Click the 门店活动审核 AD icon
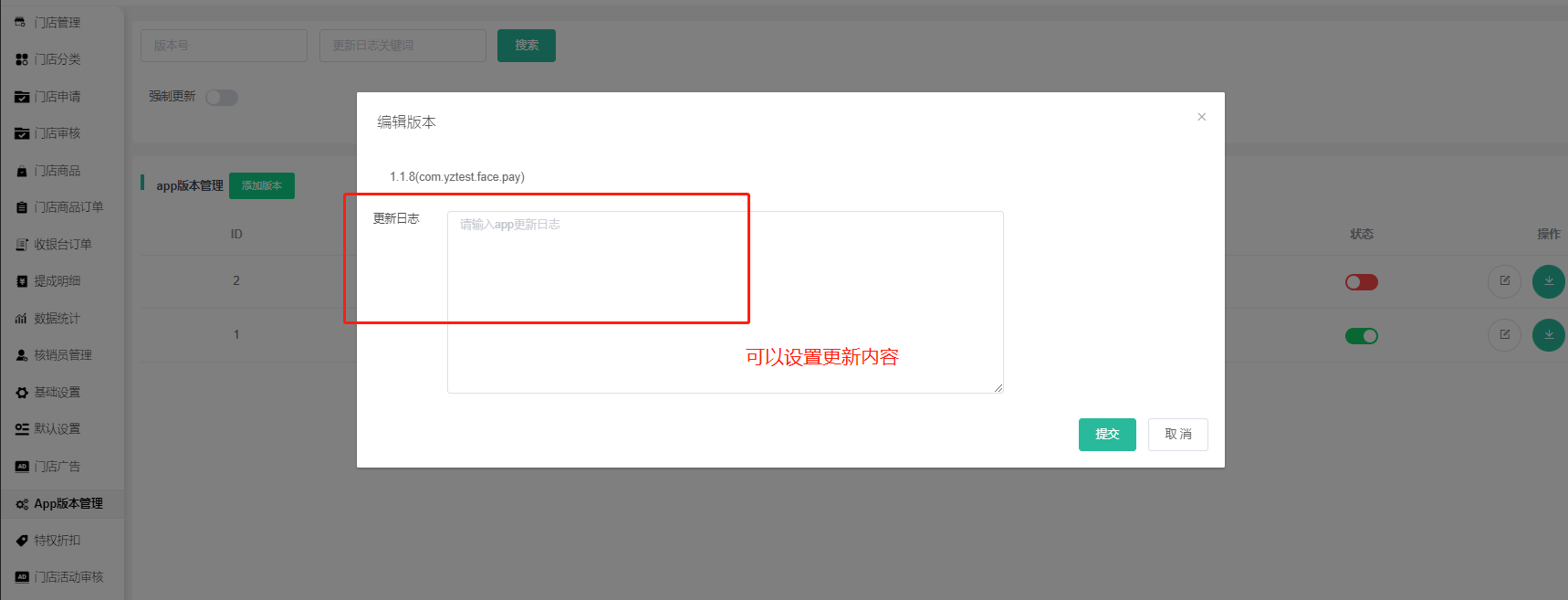The height and width of the screenshot is (600, 1568). pyautogui.click(x=21, y=577)
